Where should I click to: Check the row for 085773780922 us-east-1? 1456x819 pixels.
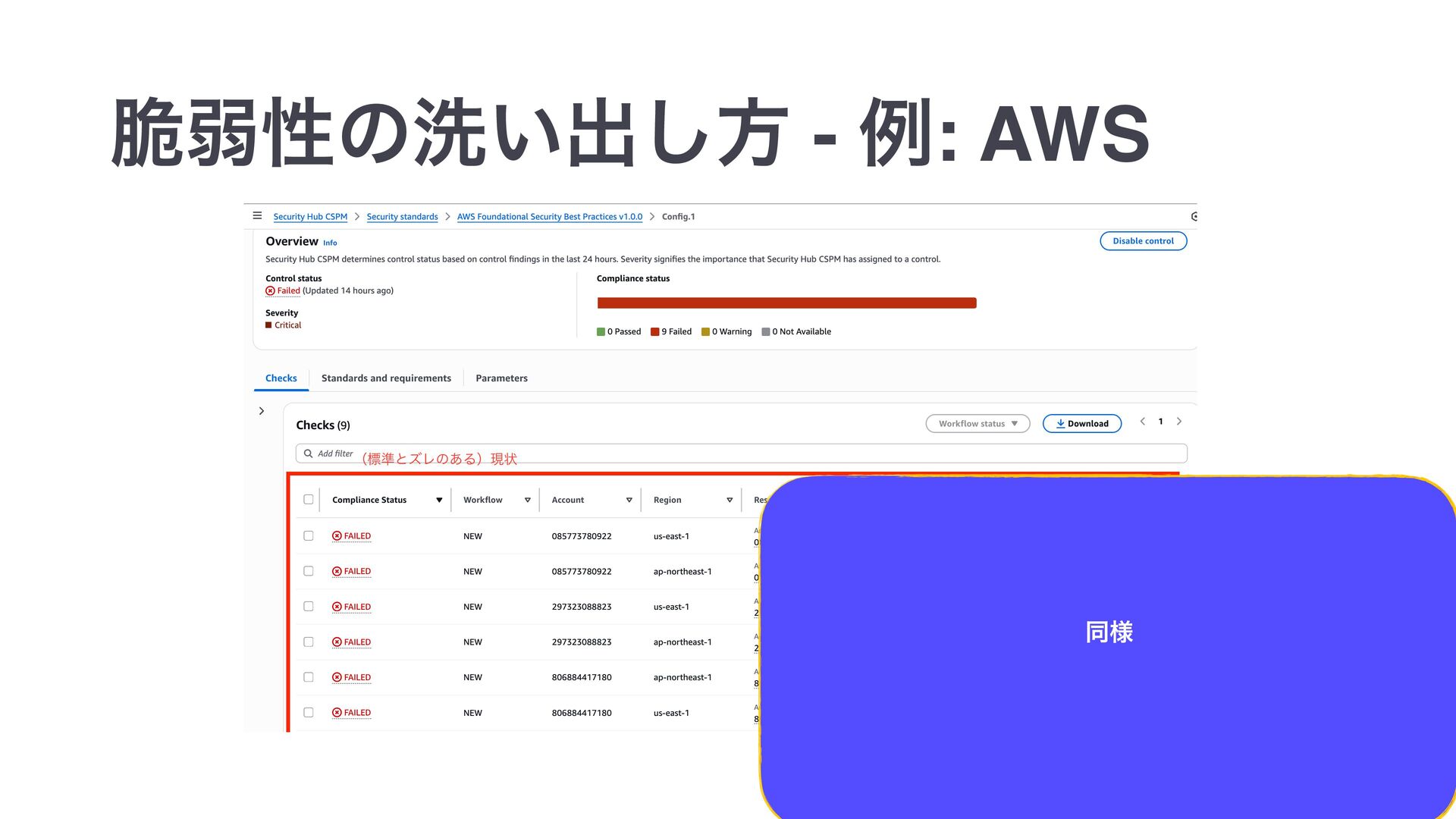point(309,536)
